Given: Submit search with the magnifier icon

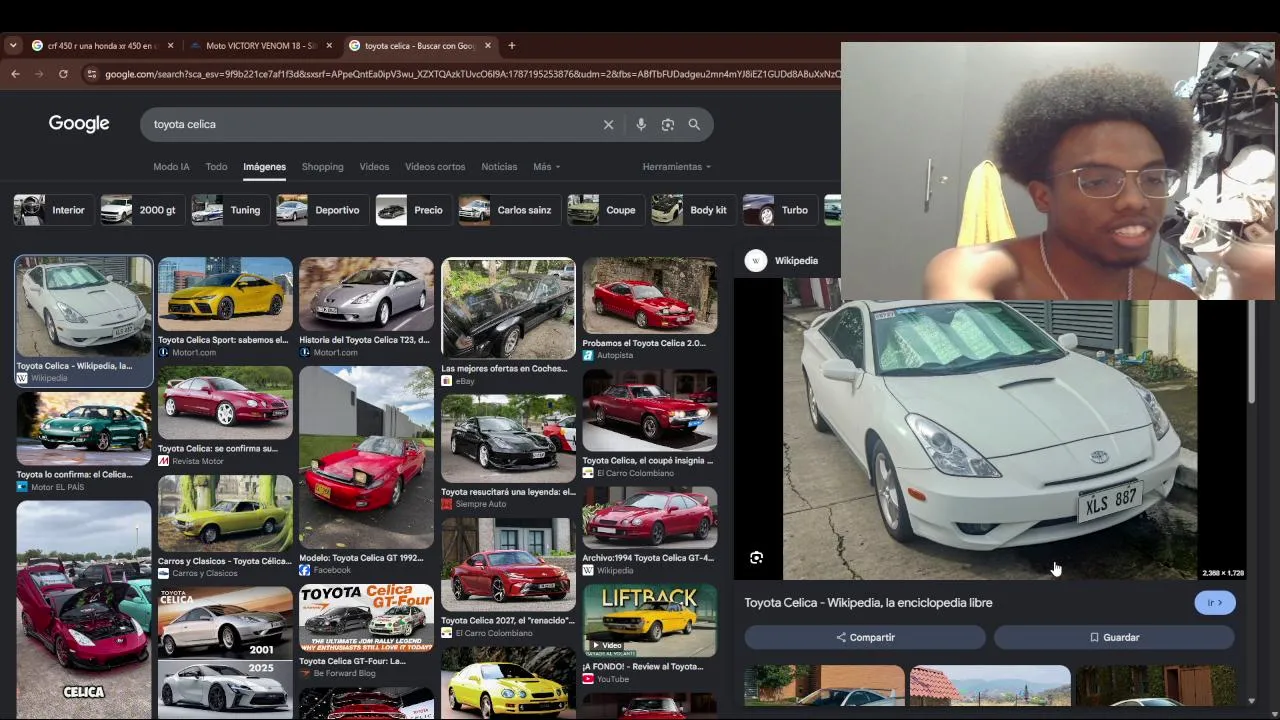Looking at the screenshot, I should tap(694, 124).
